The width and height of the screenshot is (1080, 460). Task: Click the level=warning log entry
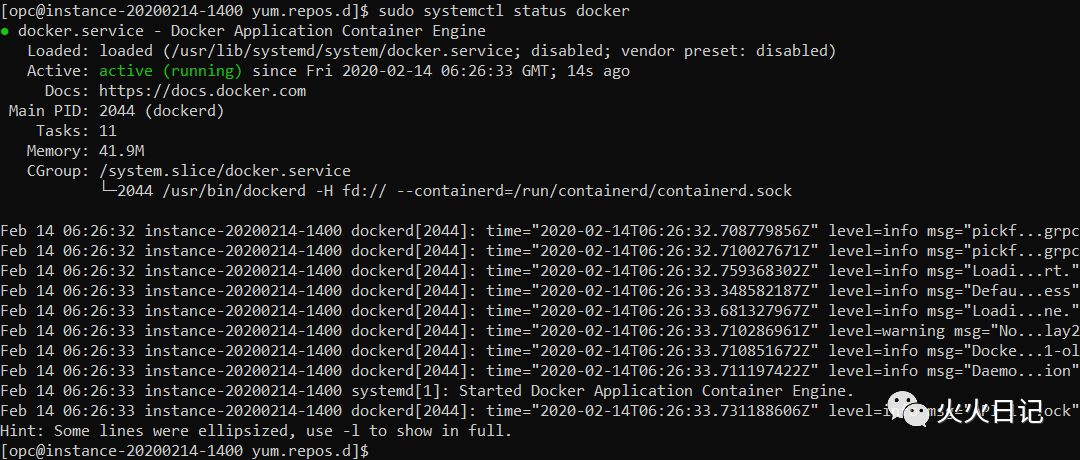click(x=887, y=331)
